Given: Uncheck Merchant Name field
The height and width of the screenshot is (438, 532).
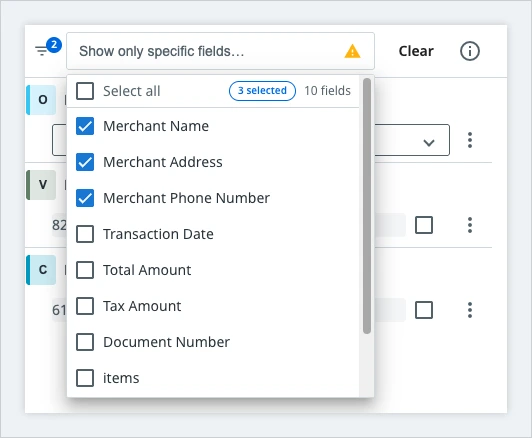Looking at the screenshot, I should (x=85, y=126).
